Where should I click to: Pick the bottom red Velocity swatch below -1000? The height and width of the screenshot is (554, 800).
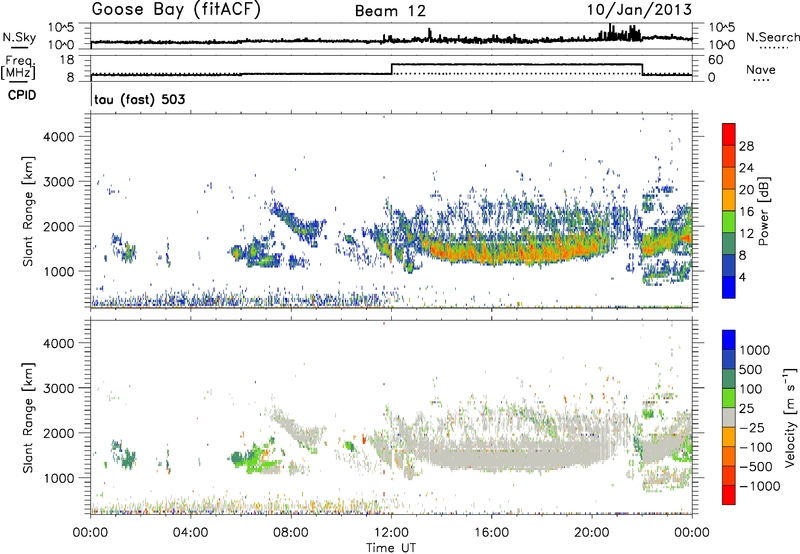pos(729,495)
